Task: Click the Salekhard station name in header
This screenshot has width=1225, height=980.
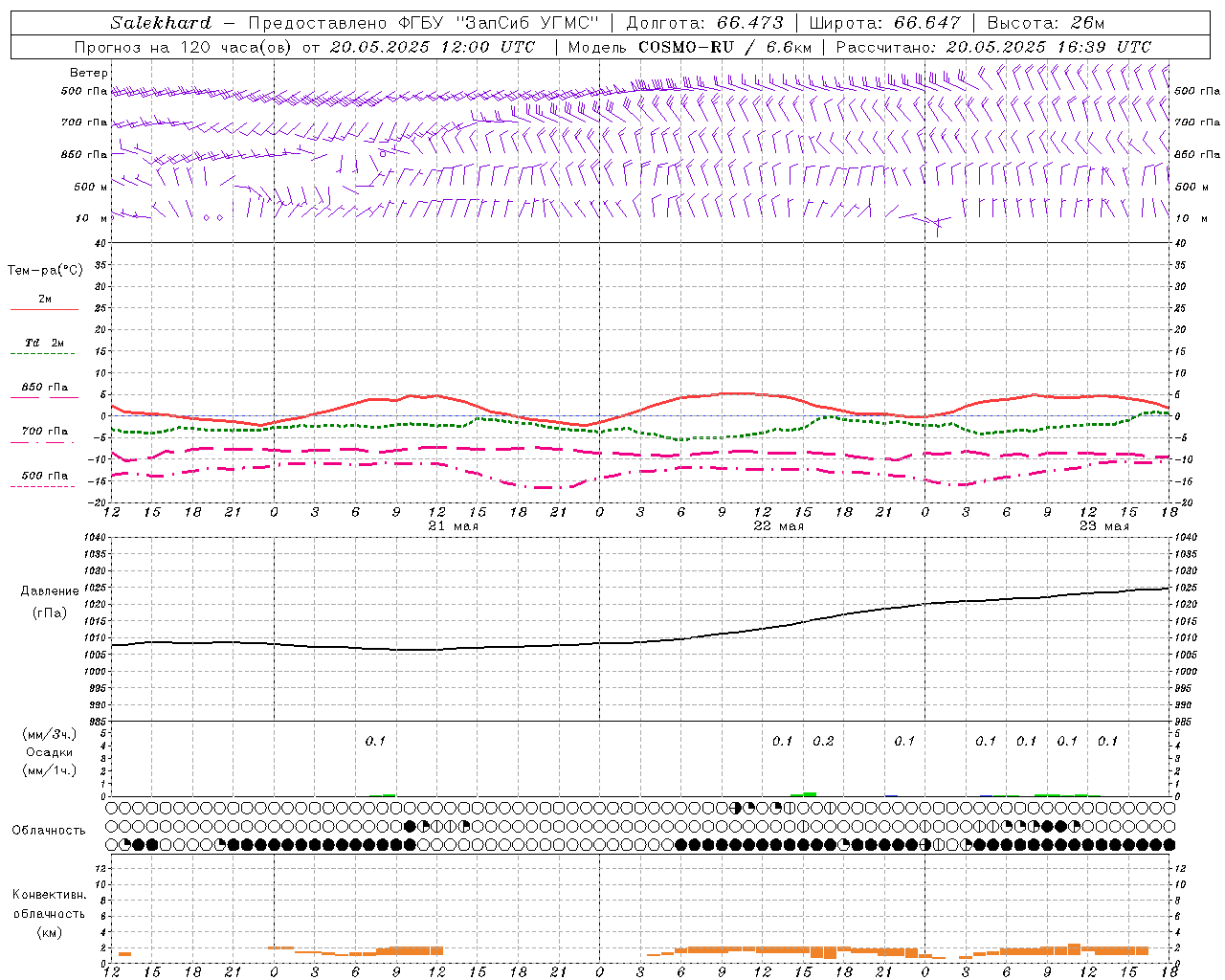Action: pyautogui.click(x=161, y=23)
